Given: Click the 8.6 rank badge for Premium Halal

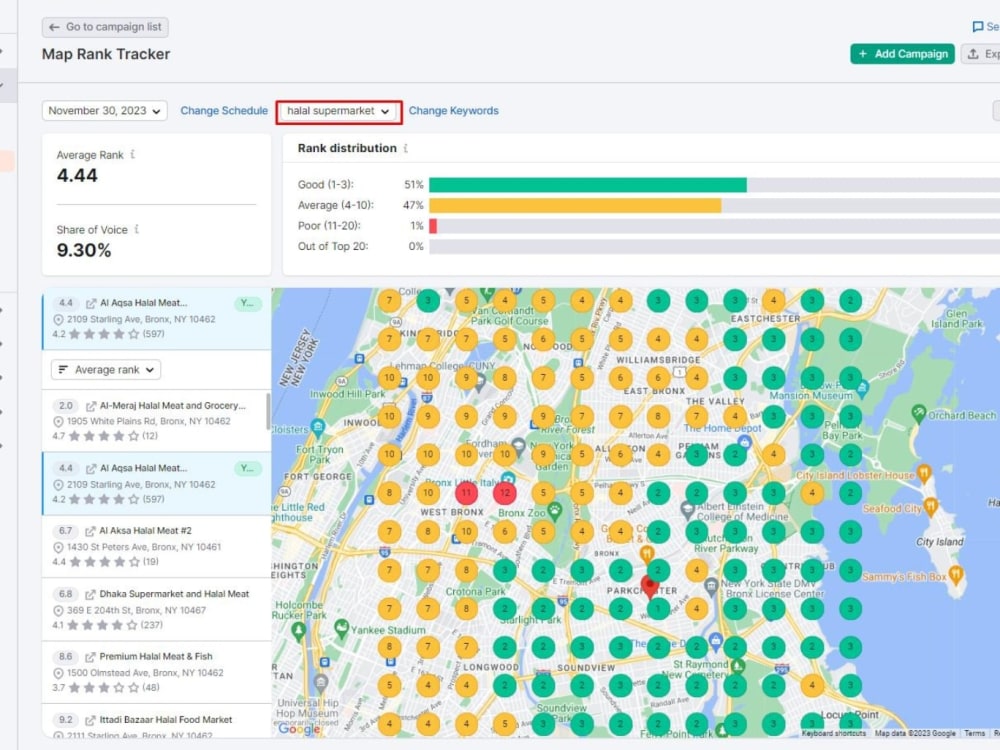Looking at the screenshot, I should 66,657.
